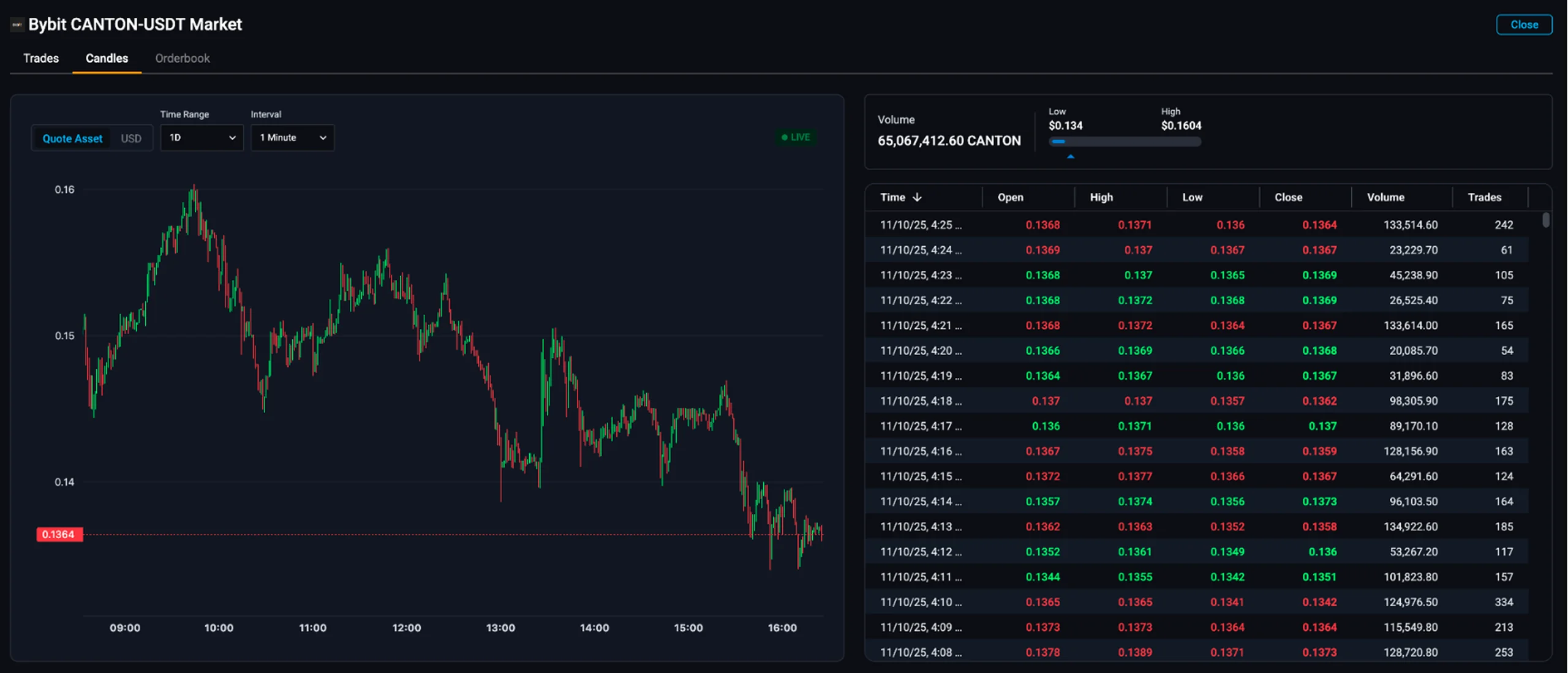The height and width of the screenshot is (673, 1568).
Task: Open the Interval 1 Minute dropdown
Action: coord(292,138)
